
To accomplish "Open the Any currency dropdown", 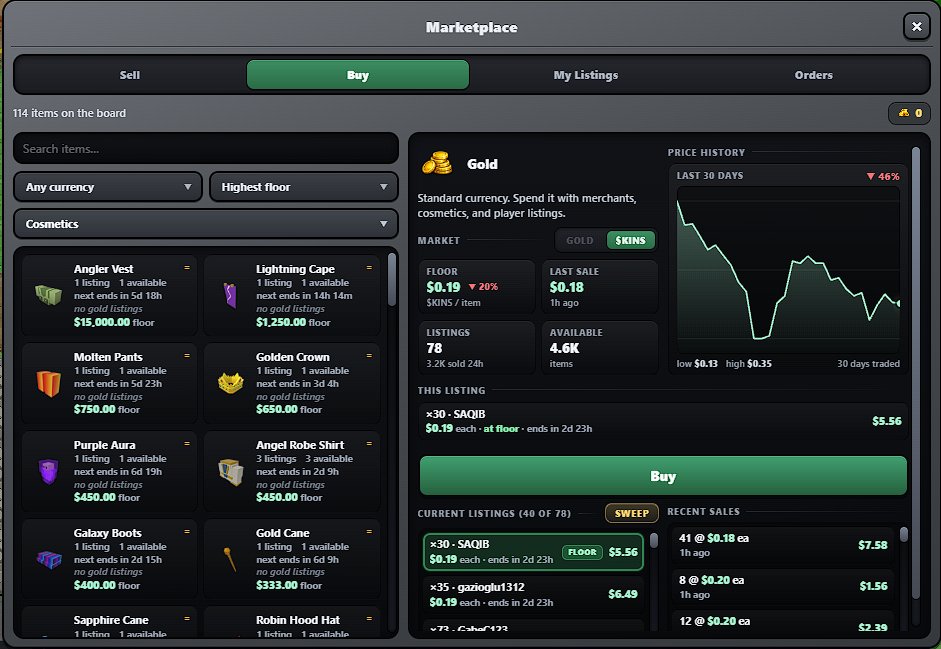I will point(108,187).
